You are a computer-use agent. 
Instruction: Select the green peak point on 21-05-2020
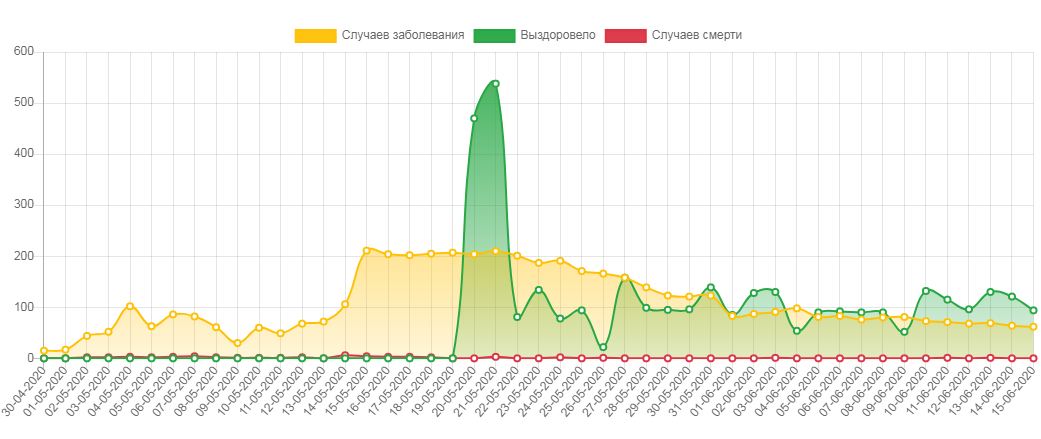coord(495,84)
